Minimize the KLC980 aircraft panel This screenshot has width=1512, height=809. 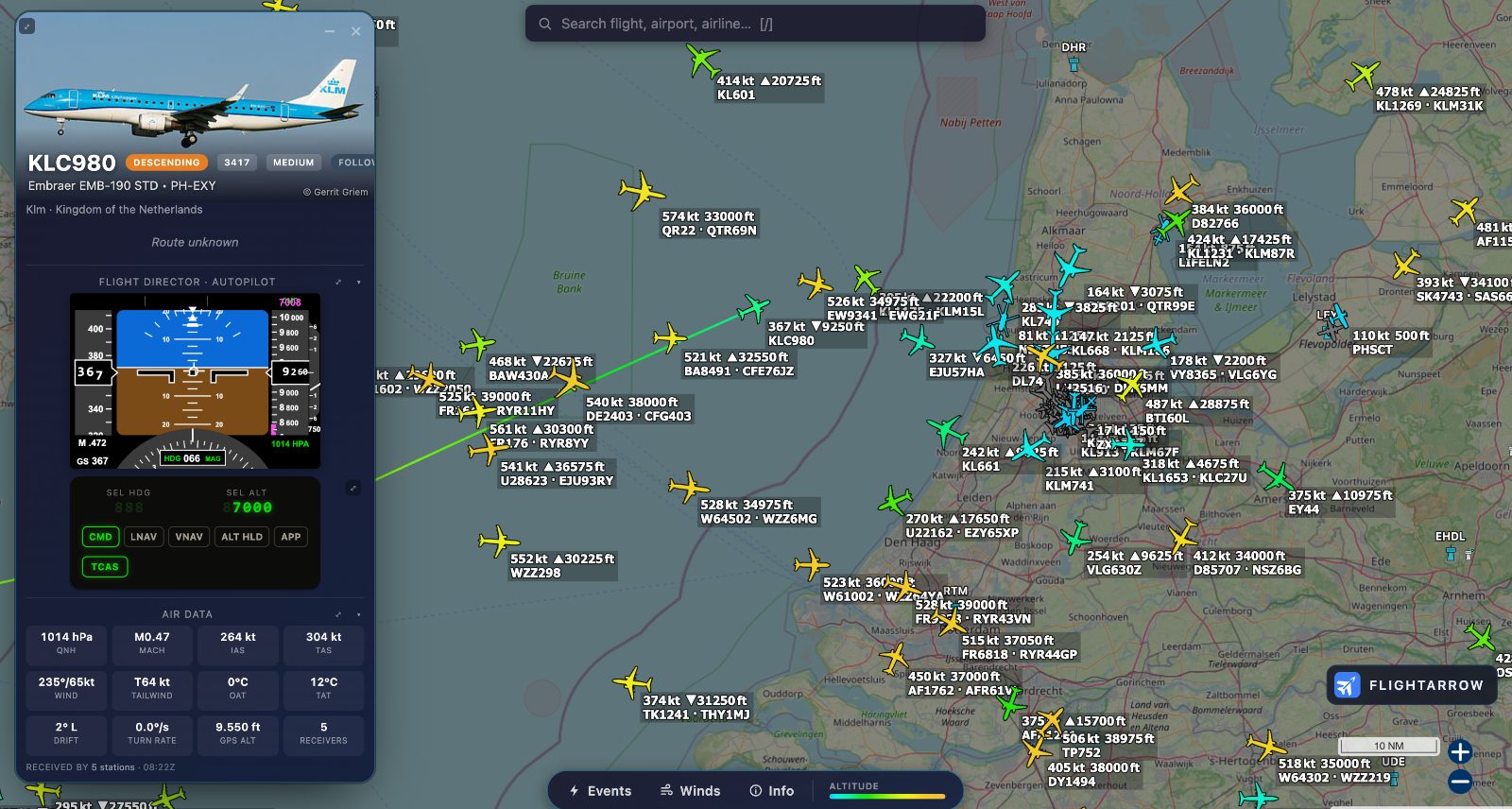[x=330, y=31]
